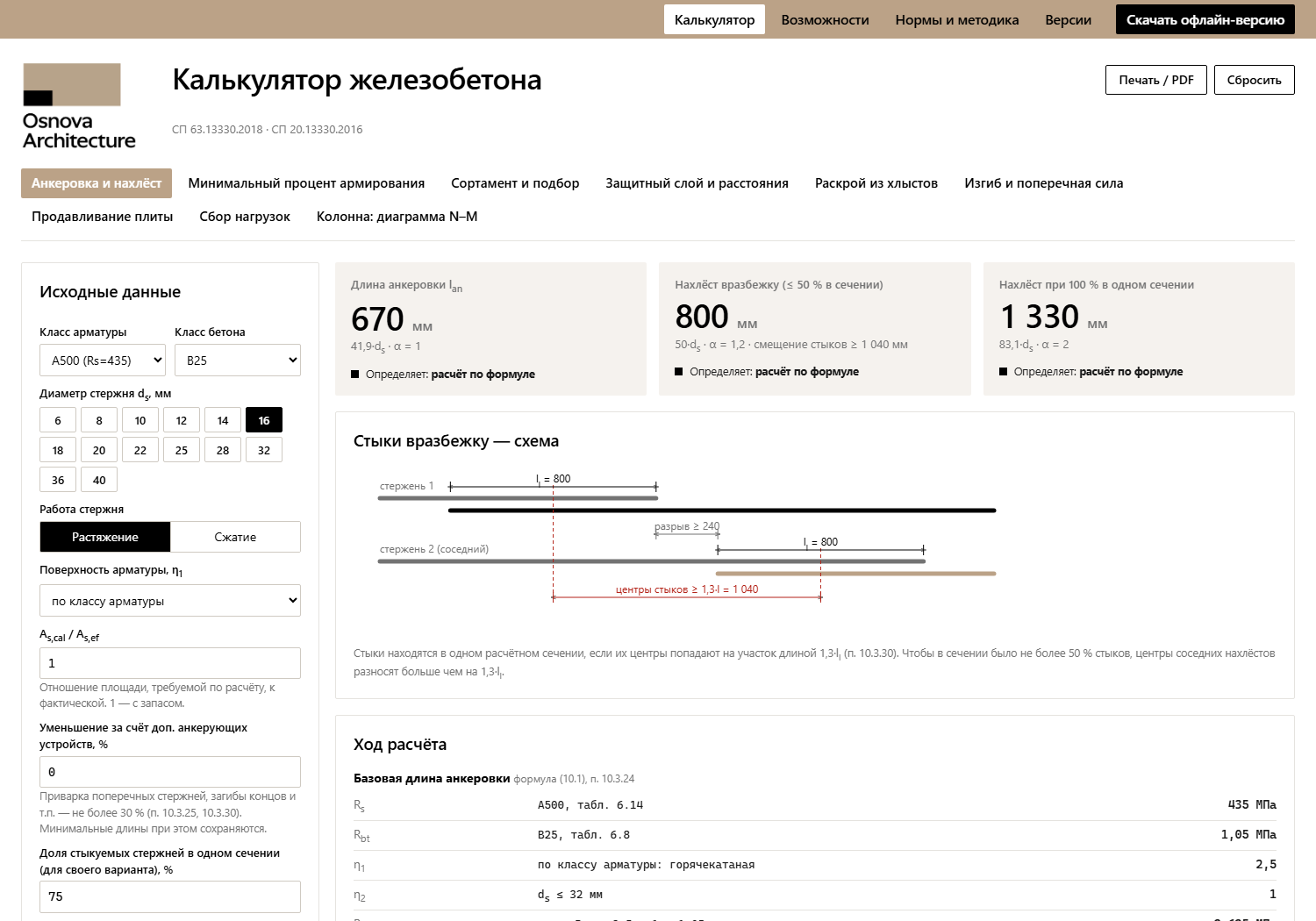1316x921 pixels.
Task: Click the 1 330 мм overlap value
Action: [x=1053, y=317]
